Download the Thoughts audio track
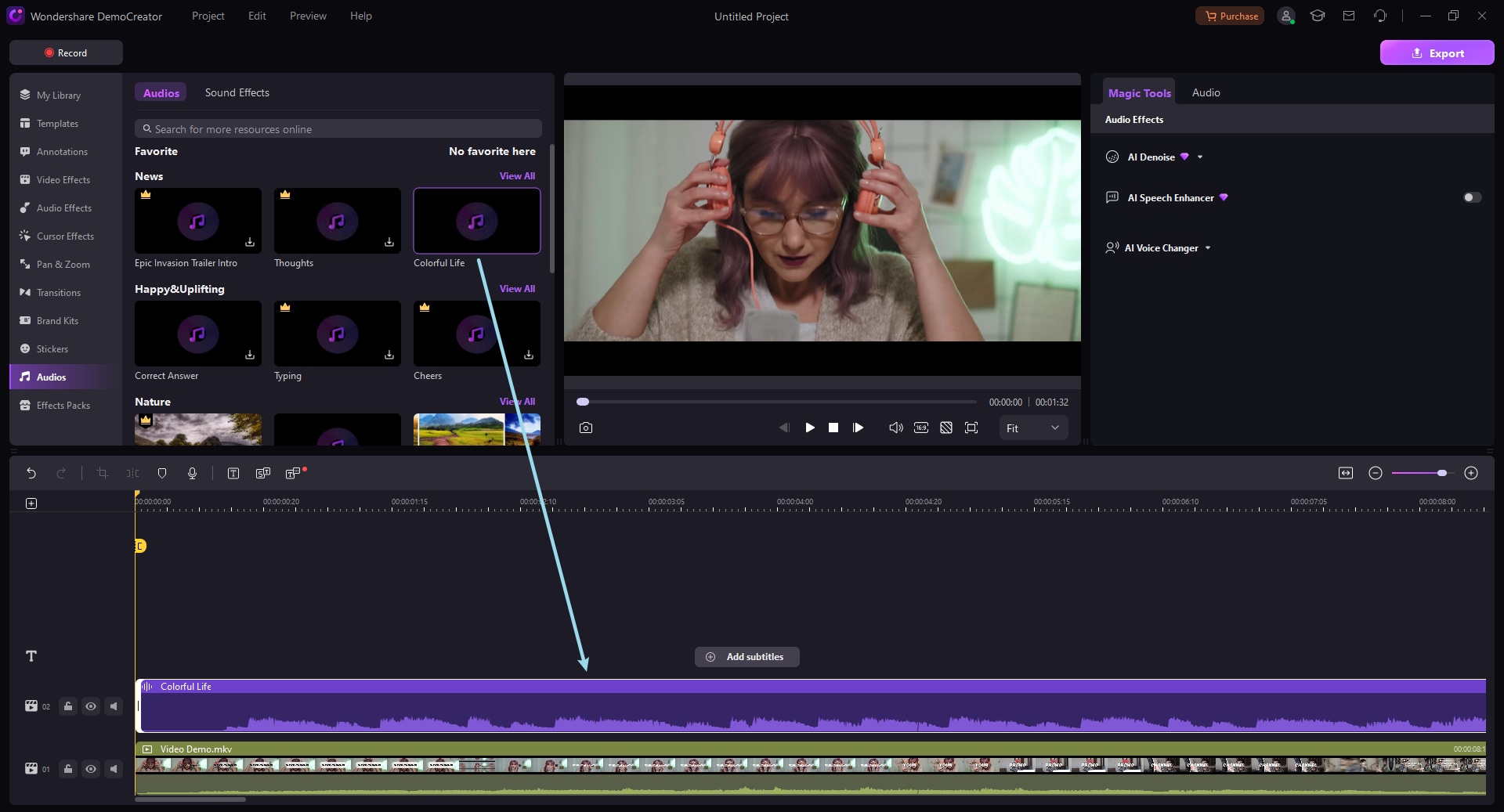 pyautogui.click(x=389, y=242)
